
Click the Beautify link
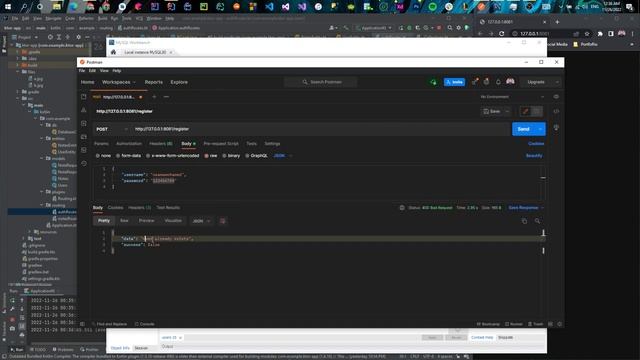pyautogui.click(x=534, y=156)
